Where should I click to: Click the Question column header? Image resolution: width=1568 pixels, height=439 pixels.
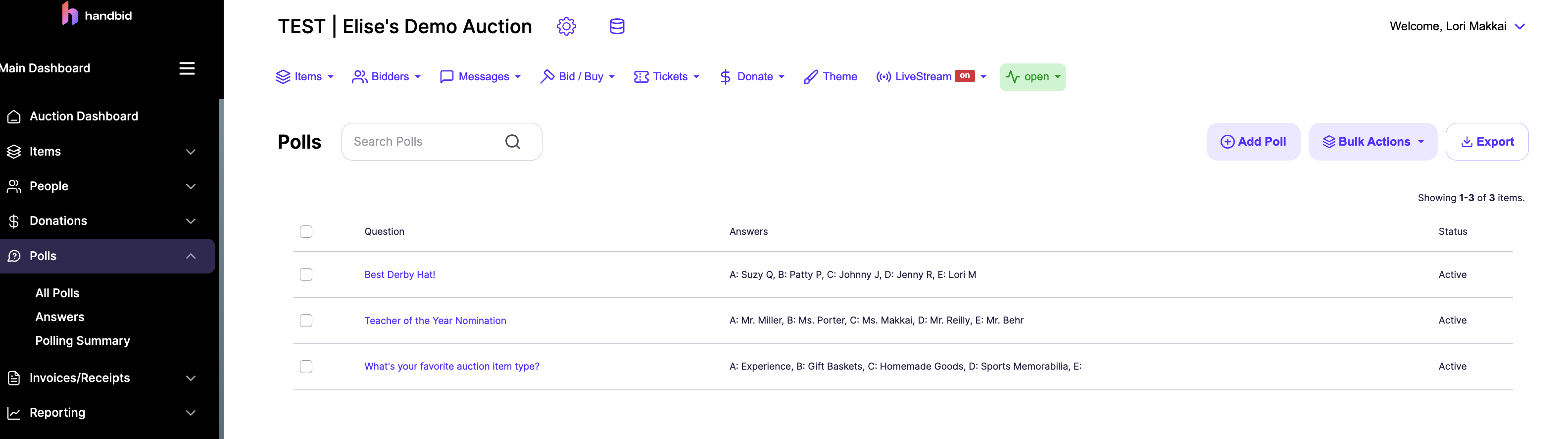tap(384, 232)
